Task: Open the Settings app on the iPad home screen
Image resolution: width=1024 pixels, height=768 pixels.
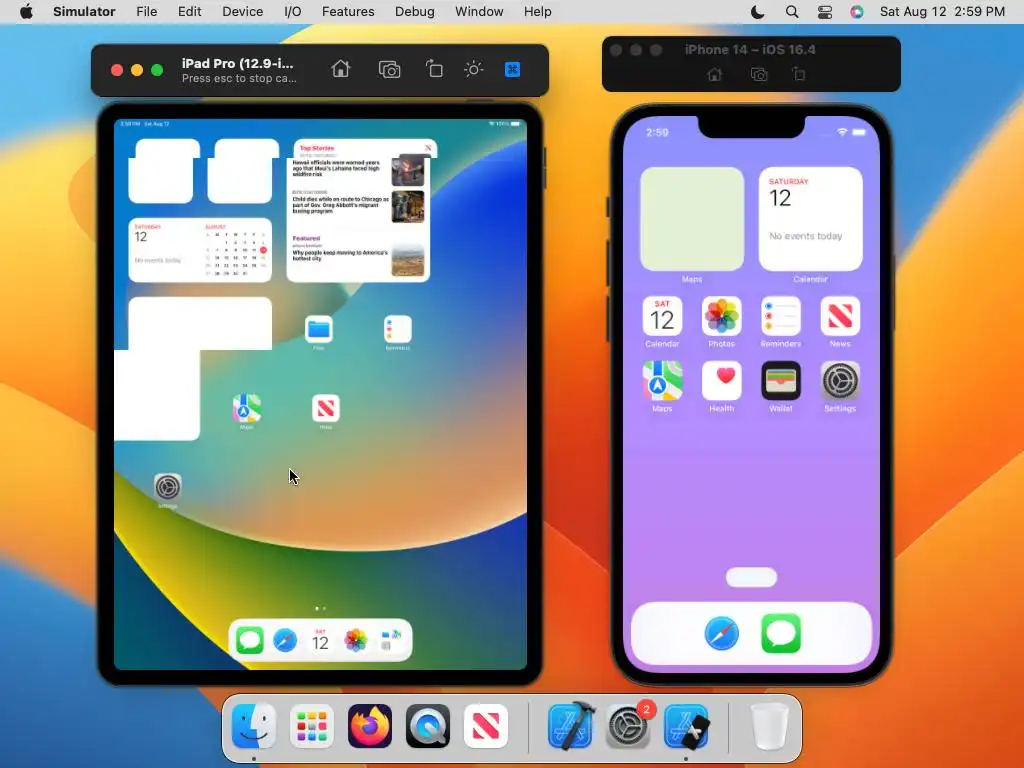Action: tap(168, 487)
